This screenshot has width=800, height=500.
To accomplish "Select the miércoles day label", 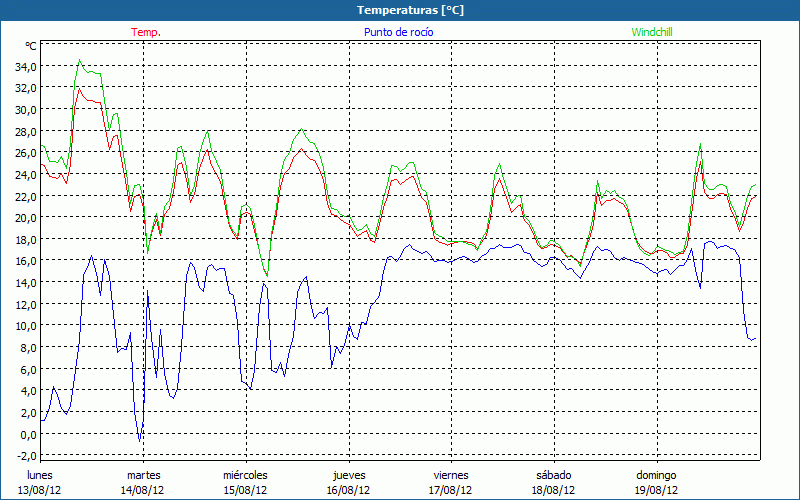I will (x=245, y=475).
